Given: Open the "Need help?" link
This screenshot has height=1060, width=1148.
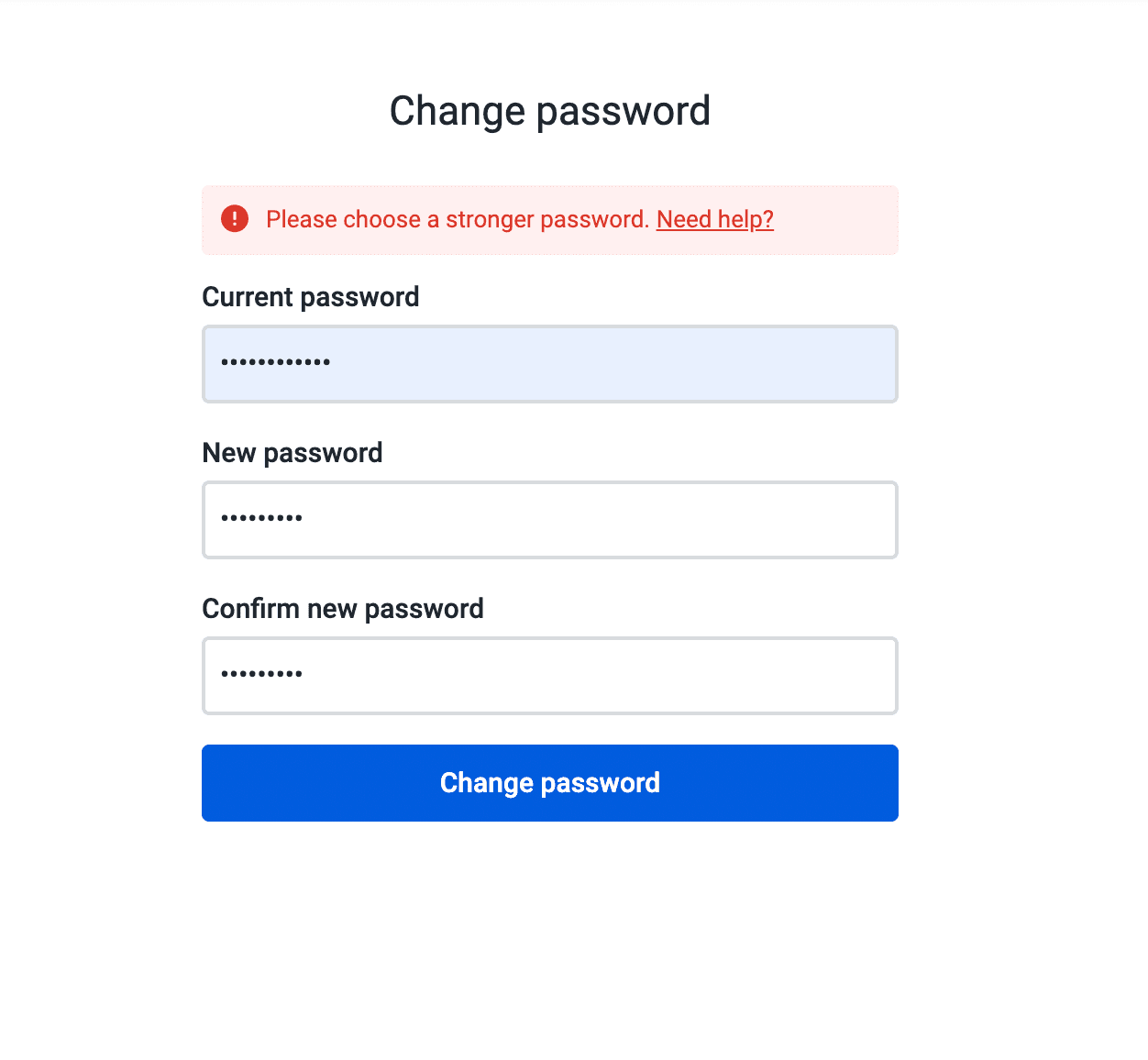Looking at the screenshot, I should click(x=715, y=220).
